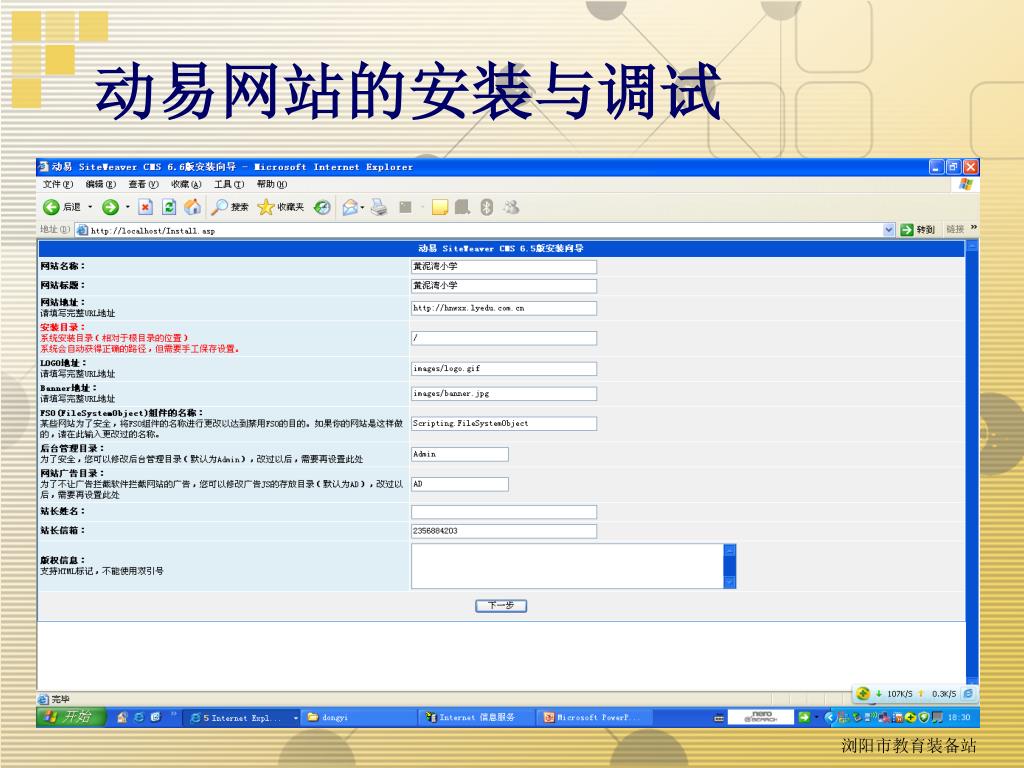Viewport: 1024px width, 768px height.
Task: Open the 编辑(E) menu
Action: pyautogui.click(x=101, y=185)
